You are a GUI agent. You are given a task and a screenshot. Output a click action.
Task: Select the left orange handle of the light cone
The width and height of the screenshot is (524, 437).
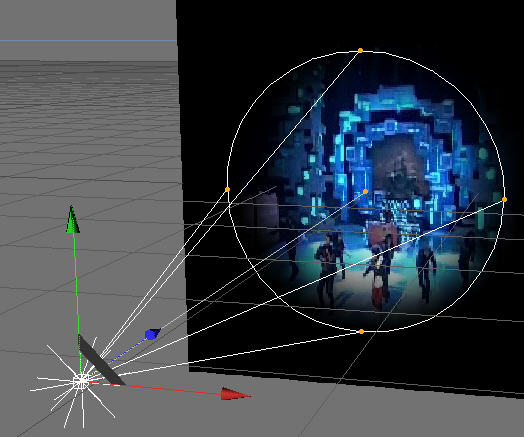tap(228, 189)
